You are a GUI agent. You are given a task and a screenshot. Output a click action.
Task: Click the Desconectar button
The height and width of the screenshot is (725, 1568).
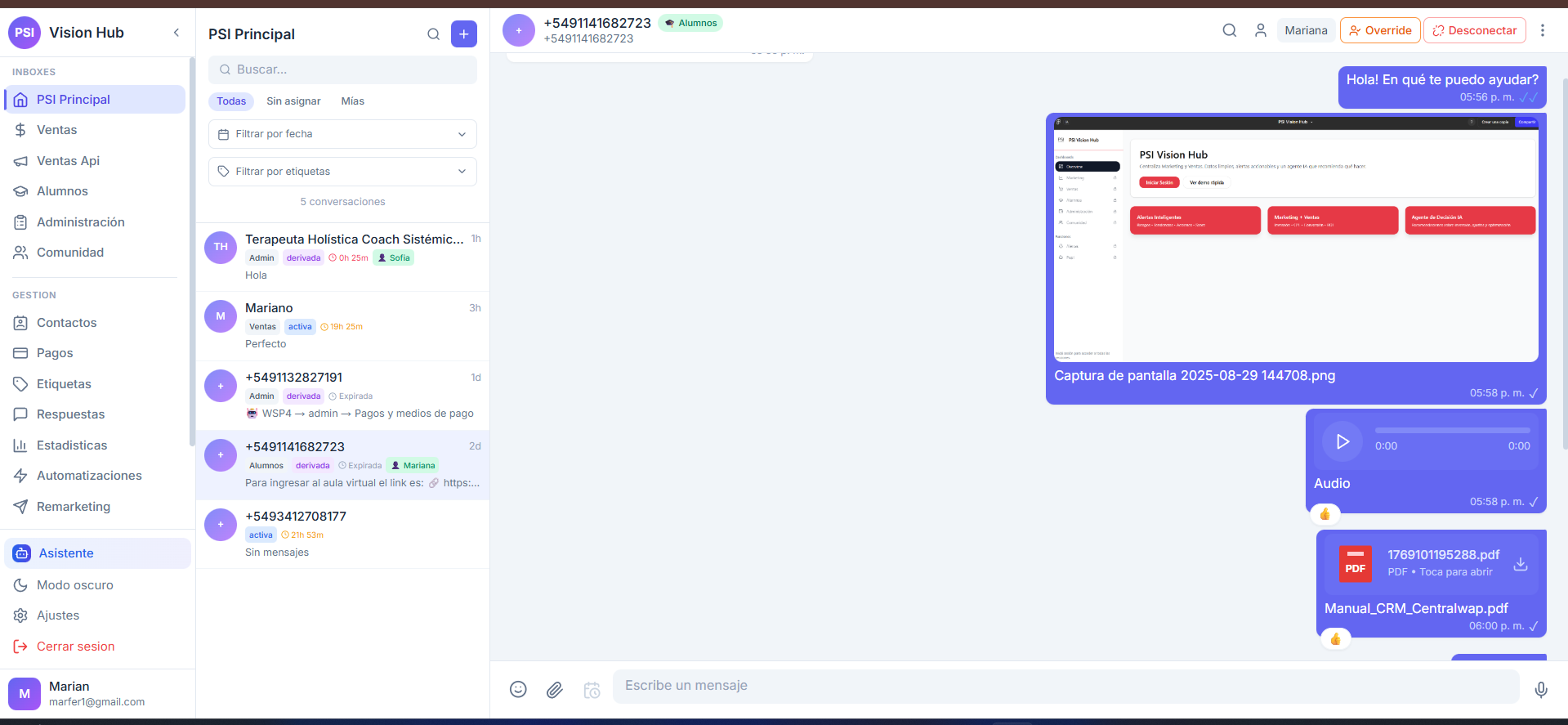1475,30
